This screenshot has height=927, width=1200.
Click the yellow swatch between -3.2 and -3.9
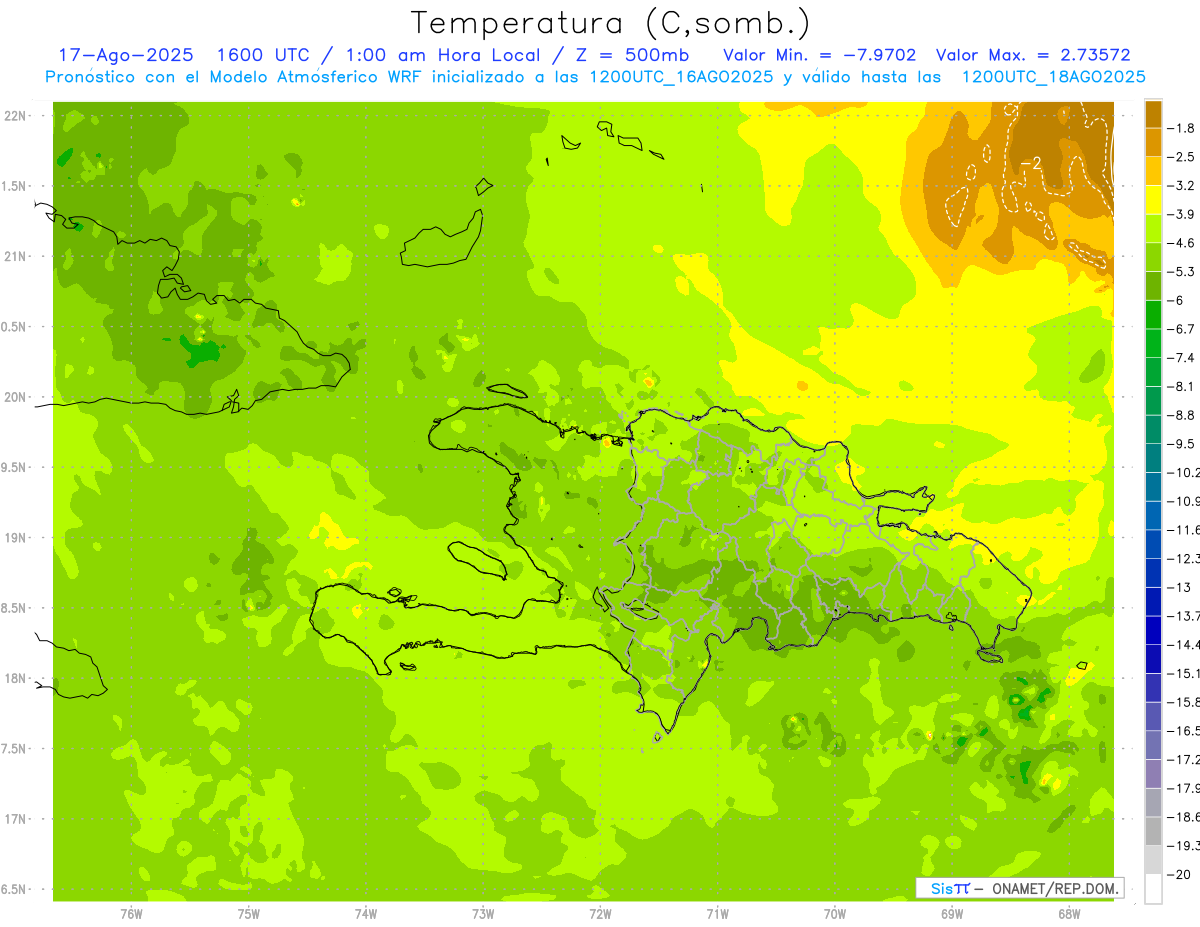pos(1153,199)
